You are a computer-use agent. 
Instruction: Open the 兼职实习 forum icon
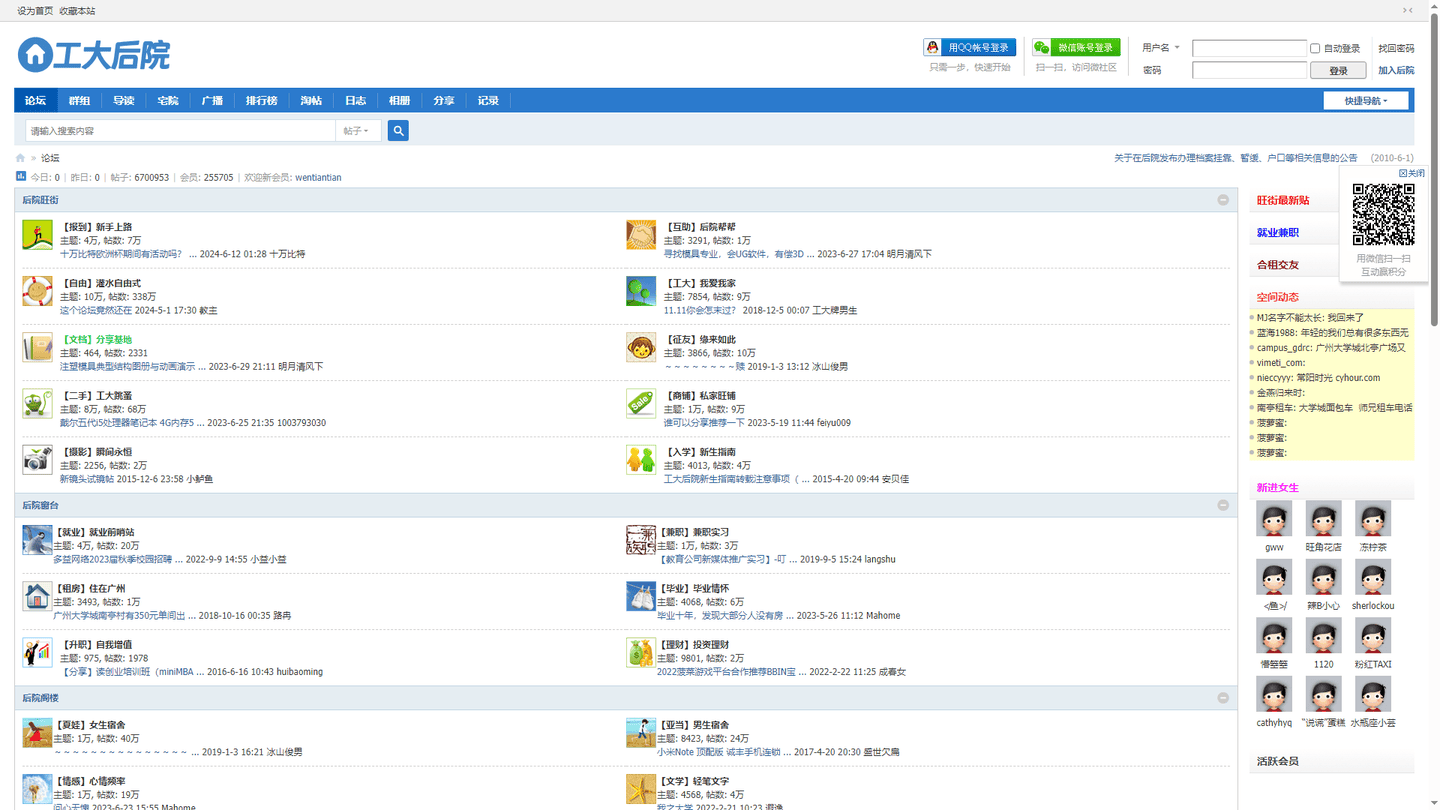click(x=641, y=540)
